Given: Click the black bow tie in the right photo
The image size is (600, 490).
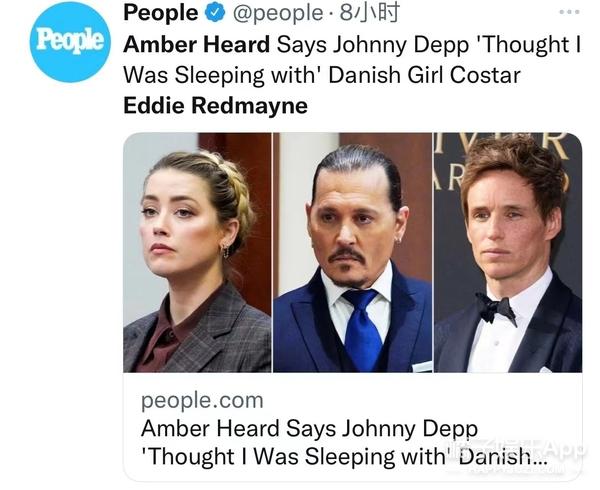Looking at the screenshot, I should tap(495, 307).
